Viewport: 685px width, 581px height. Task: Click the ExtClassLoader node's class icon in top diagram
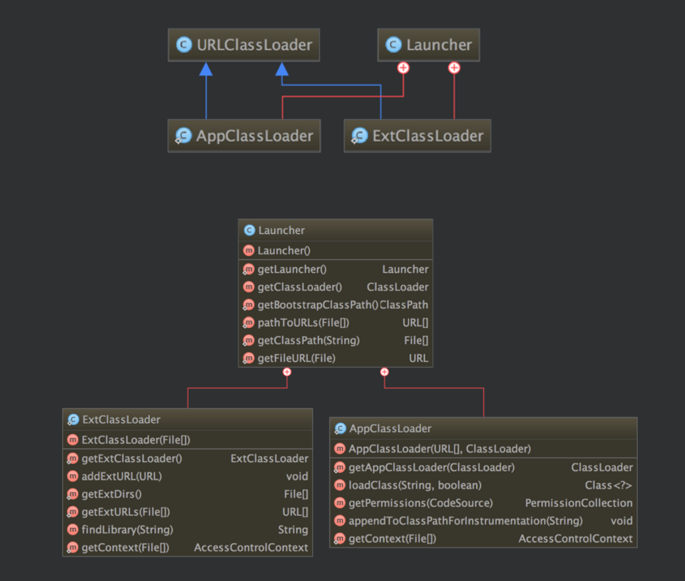tap(359, 136)
